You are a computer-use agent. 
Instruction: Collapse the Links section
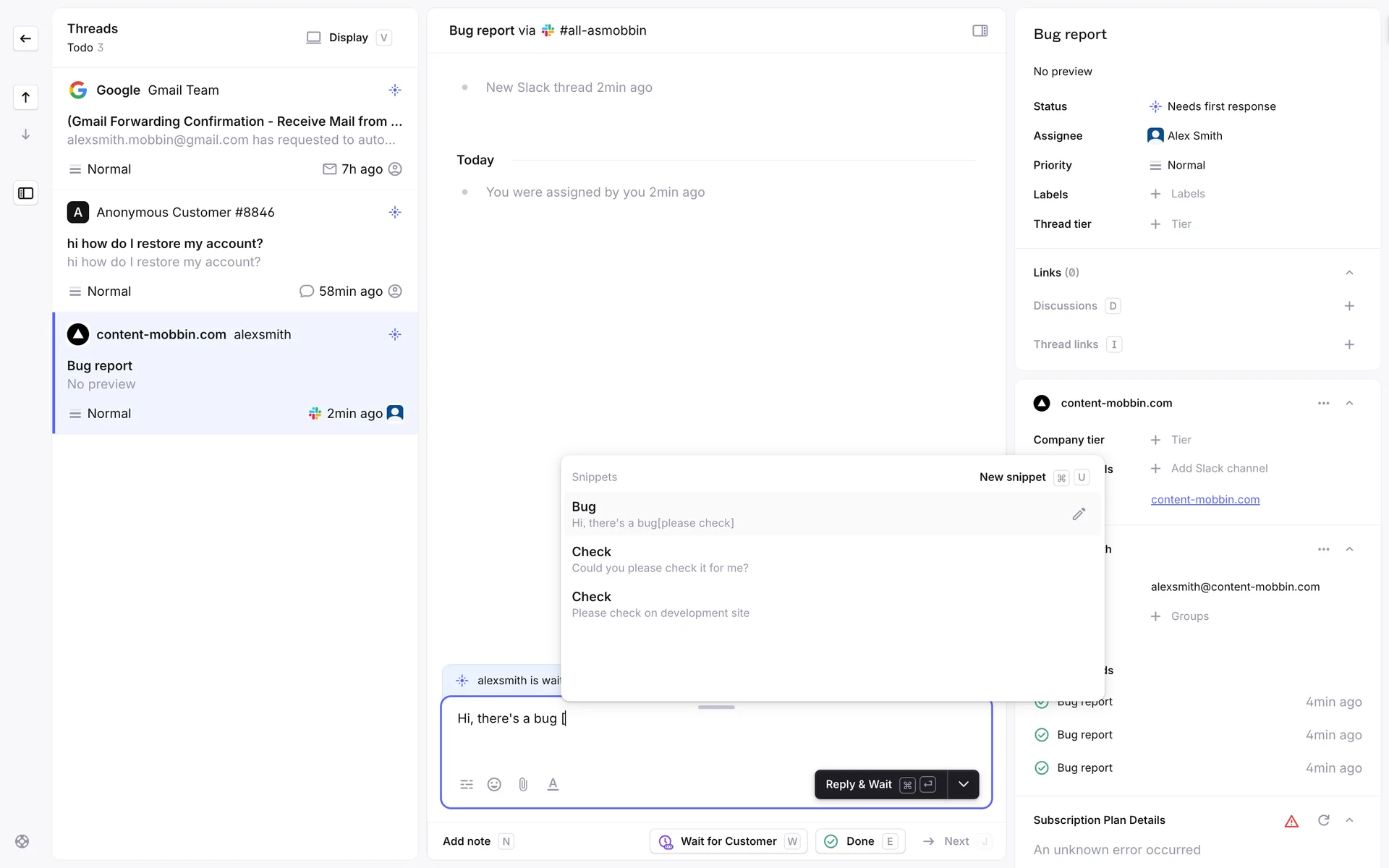pyautogui.click(x=1349, y=273)
